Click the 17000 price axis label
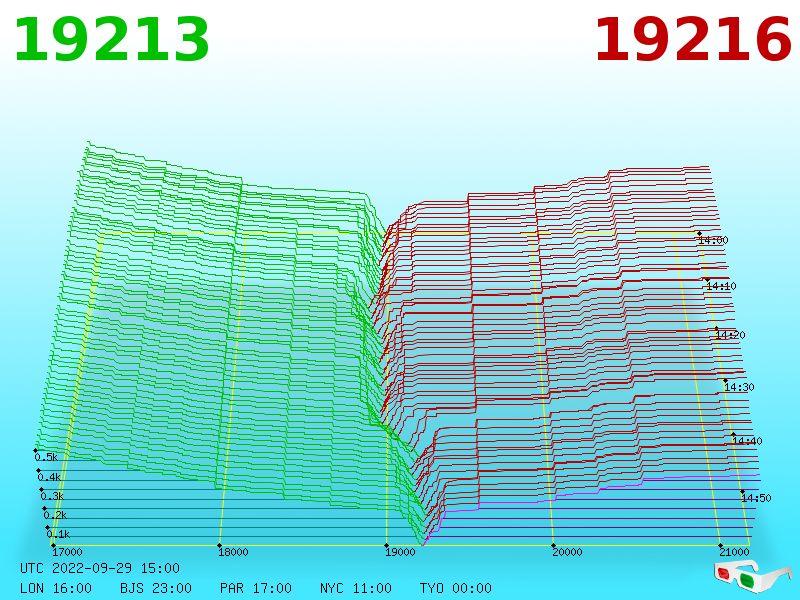 point(67,552)
